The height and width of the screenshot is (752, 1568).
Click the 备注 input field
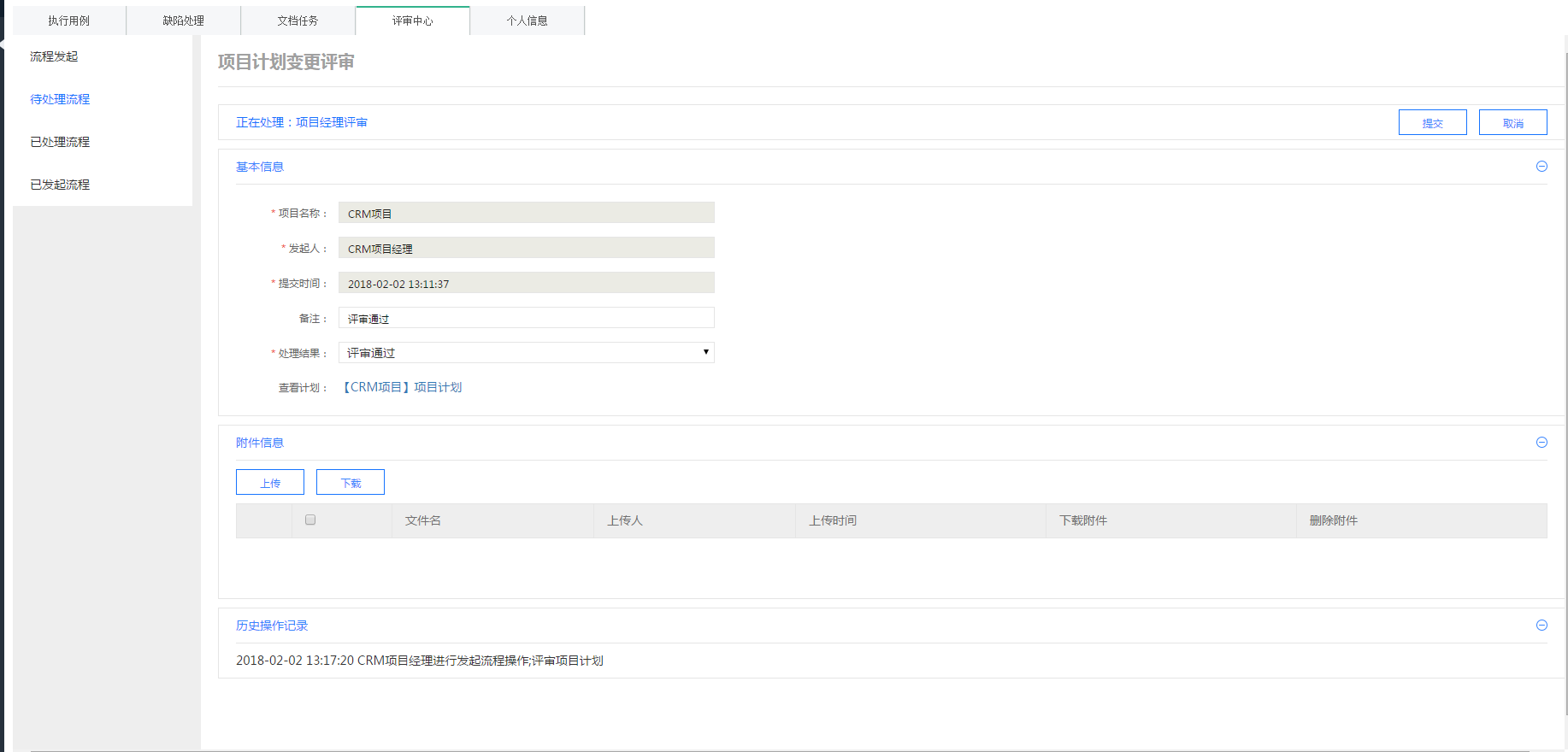[526, 318]
